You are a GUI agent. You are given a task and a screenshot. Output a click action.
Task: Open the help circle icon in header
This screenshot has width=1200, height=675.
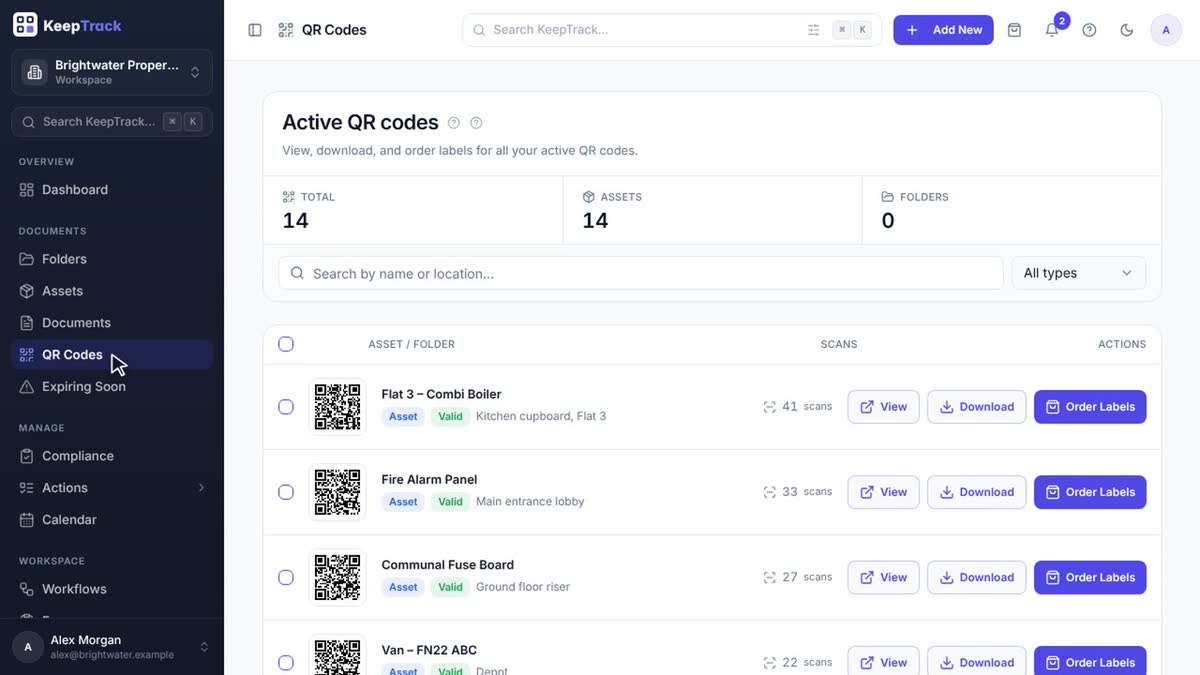pyautogui.click(x=1089, y=30)
